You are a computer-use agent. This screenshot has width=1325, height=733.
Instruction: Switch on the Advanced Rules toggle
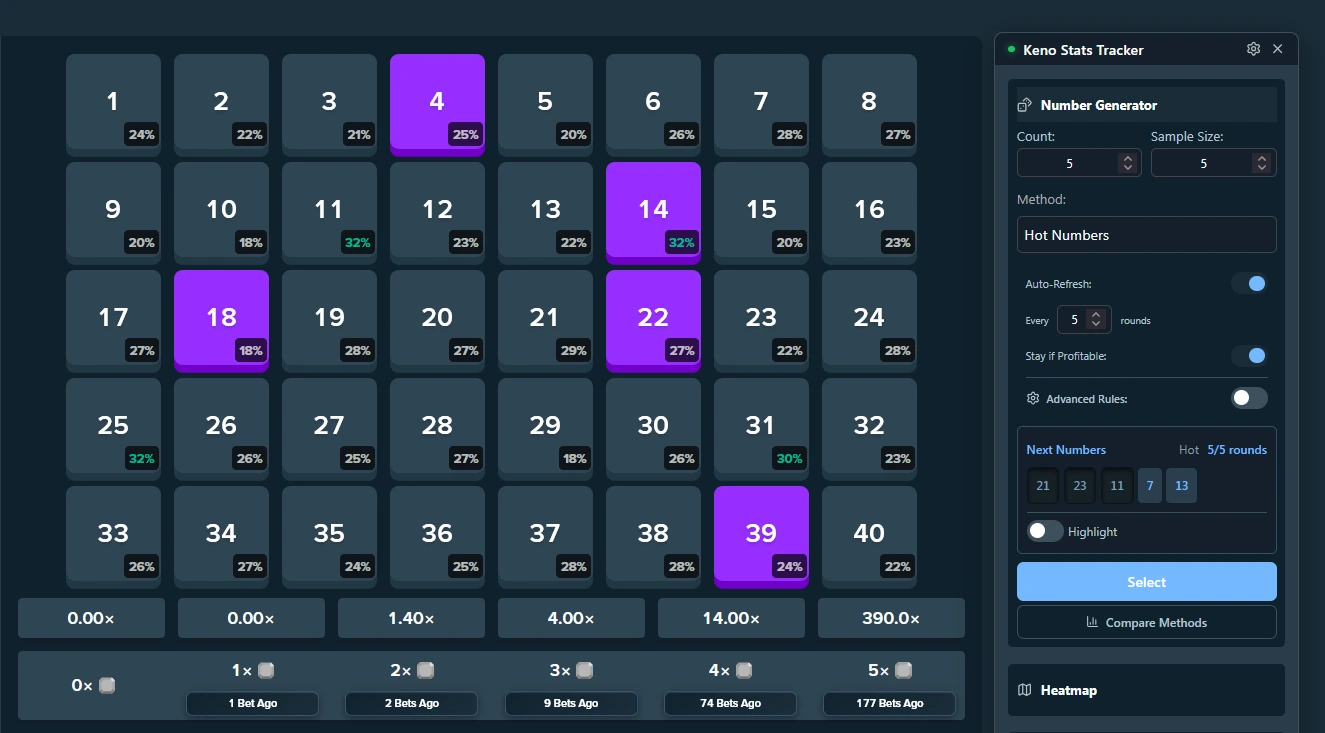tap(1248, 397)
